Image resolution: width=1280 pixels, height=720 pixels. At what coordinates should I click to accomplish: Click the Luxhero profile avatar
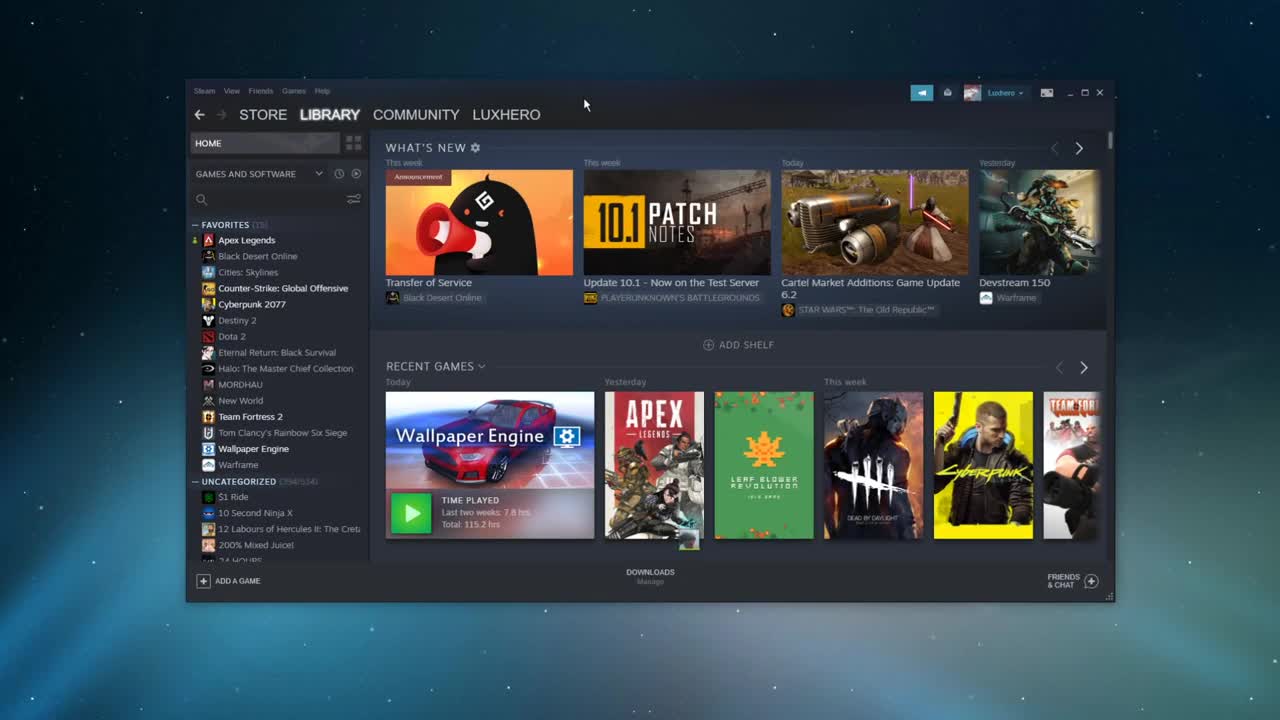972,93
